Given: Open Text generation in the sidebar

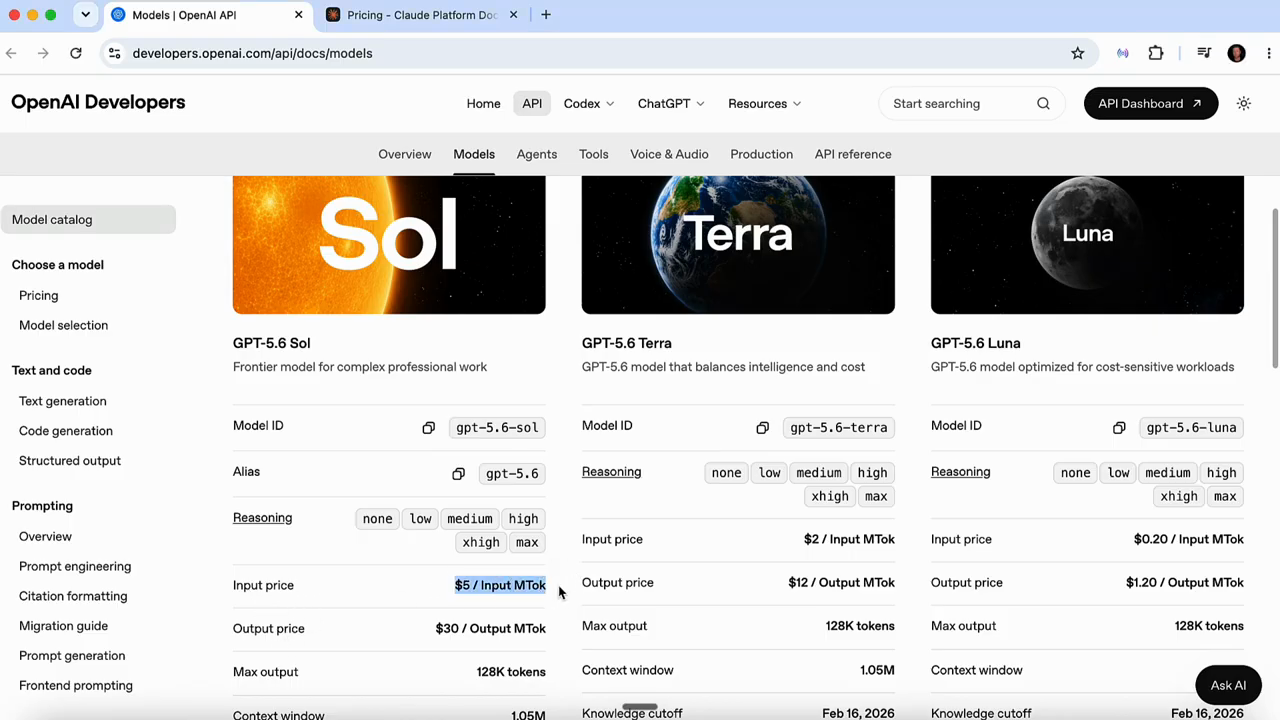Looking at the screenshot, I should 63,401.
